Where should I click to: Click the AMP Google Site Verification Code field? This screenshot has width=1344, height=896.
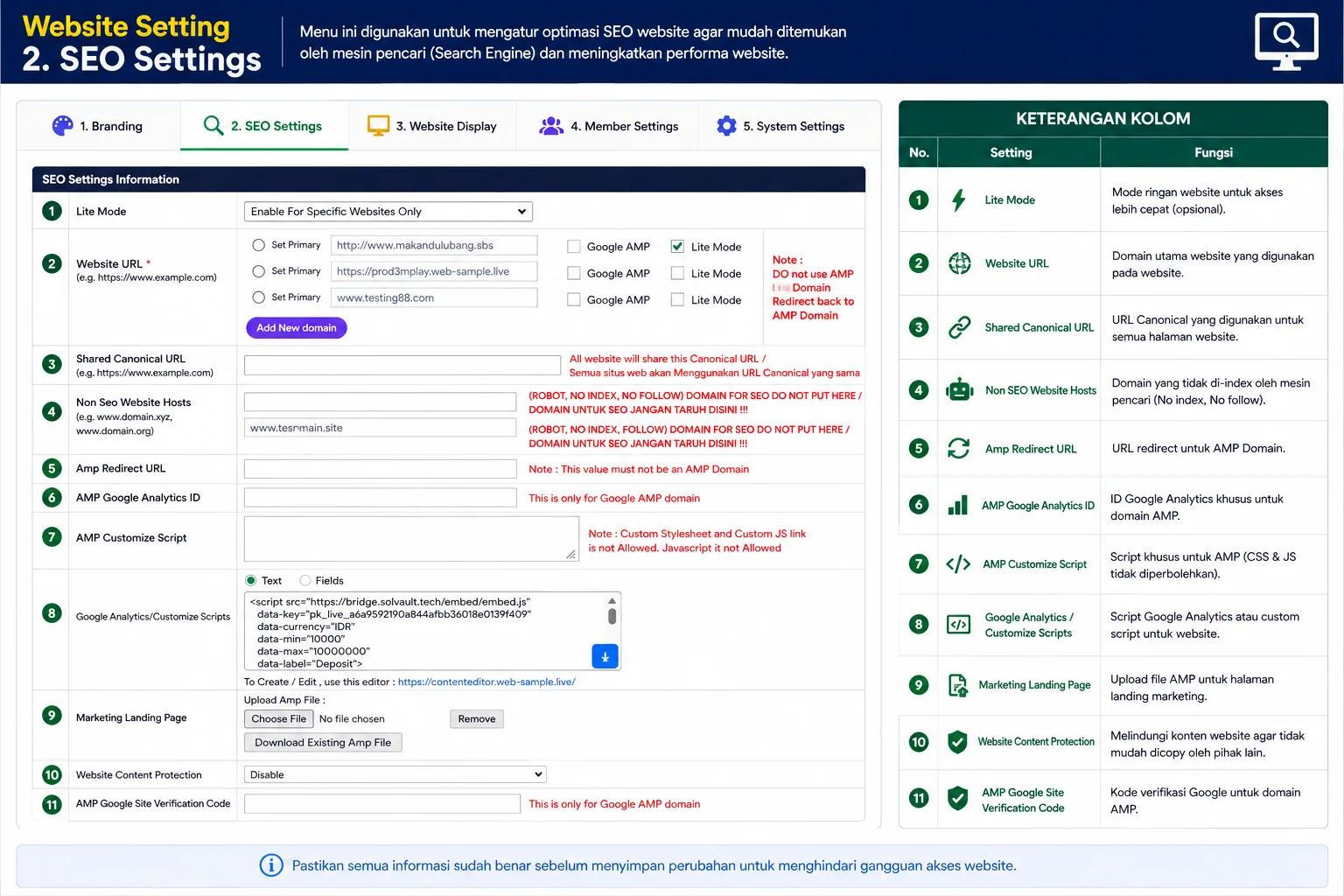382,804
